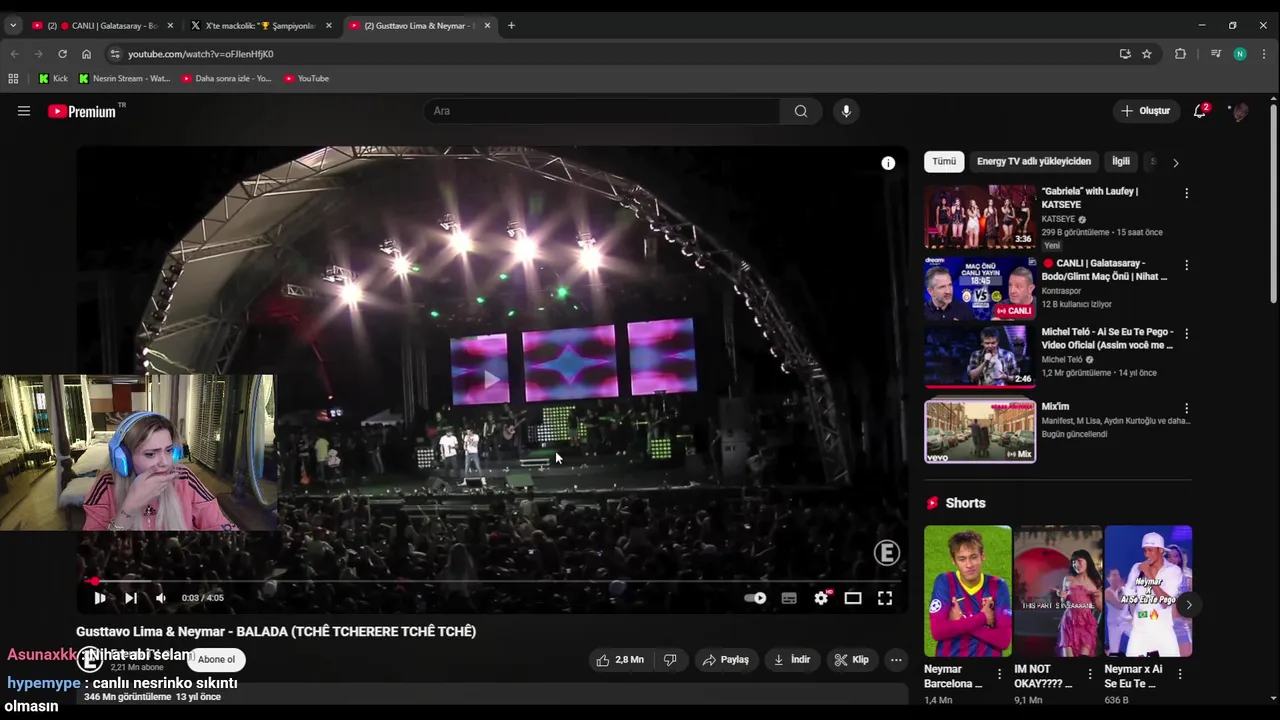The width and height of the screenshot is (1280, 720).
Task: Open the 'Neymar Barcelona' short
Action: 968,591
